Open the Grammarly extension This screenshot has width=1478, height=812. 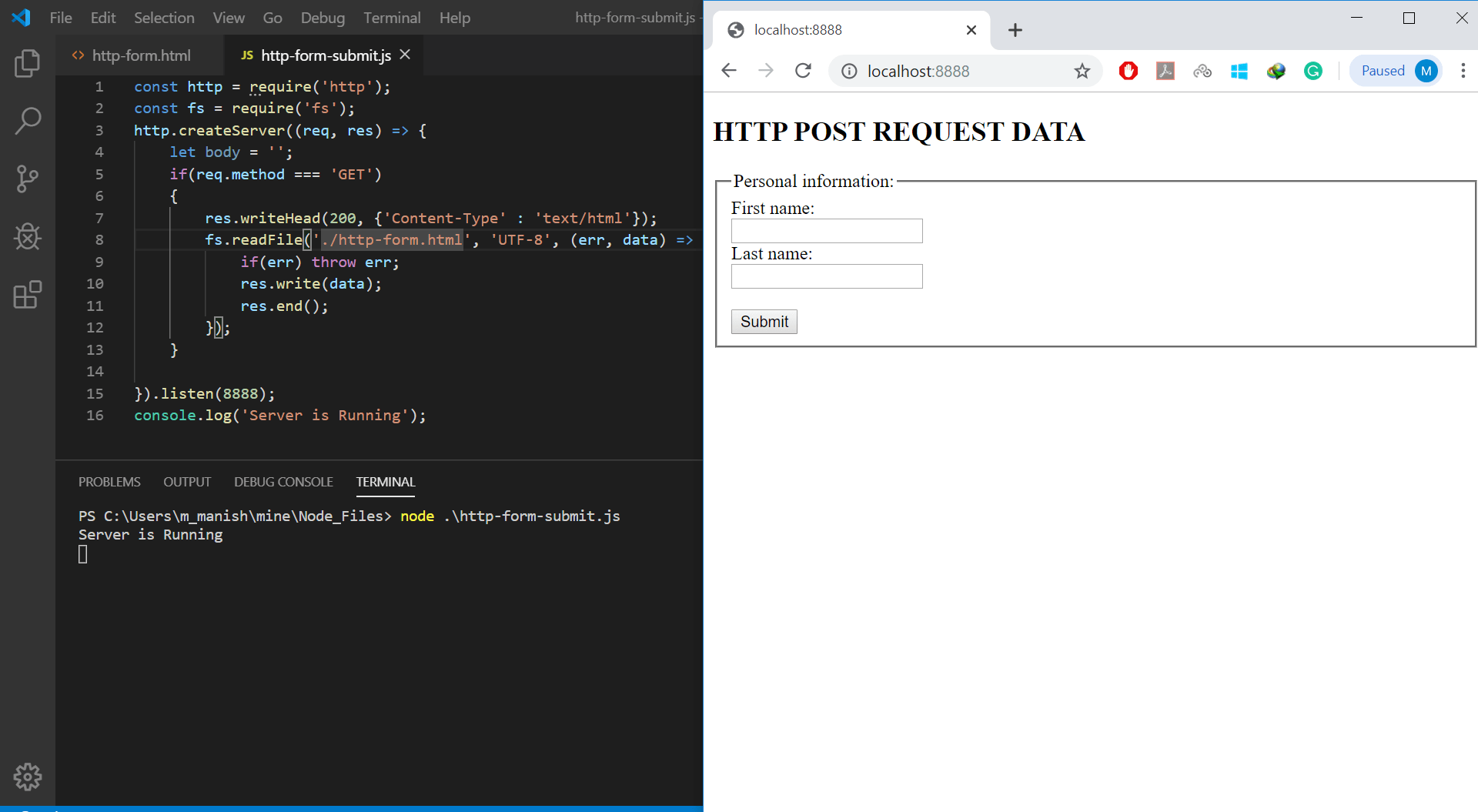click(1312, 71)
